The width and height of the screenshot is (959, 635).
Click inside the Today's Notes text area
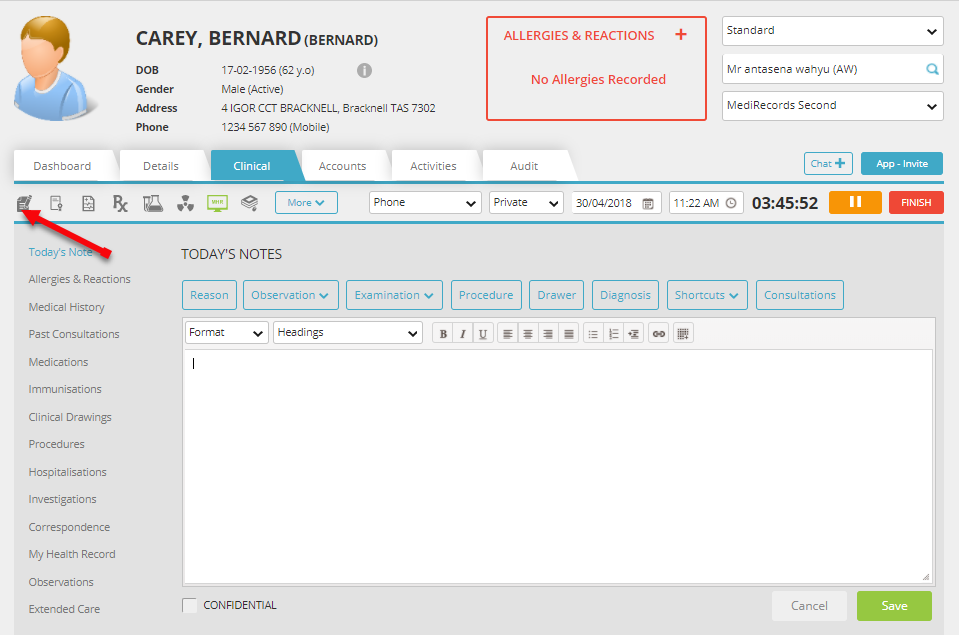558,466
